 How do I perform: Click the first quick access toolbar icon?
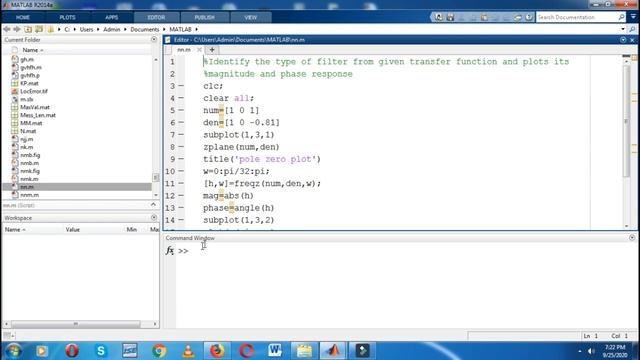439,17
